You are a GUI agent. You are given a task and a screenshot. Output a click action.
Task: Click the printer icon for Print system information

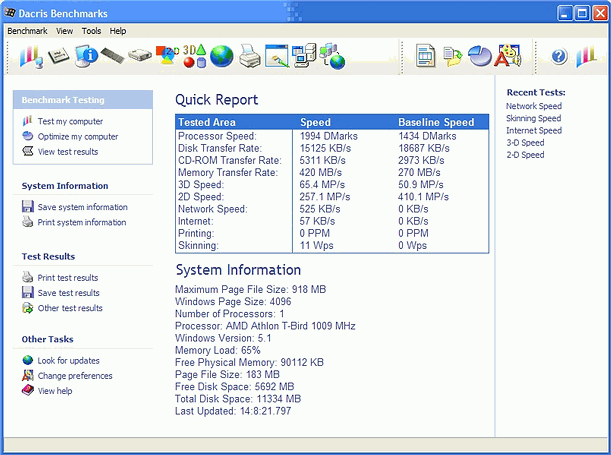tap(27, 222)
